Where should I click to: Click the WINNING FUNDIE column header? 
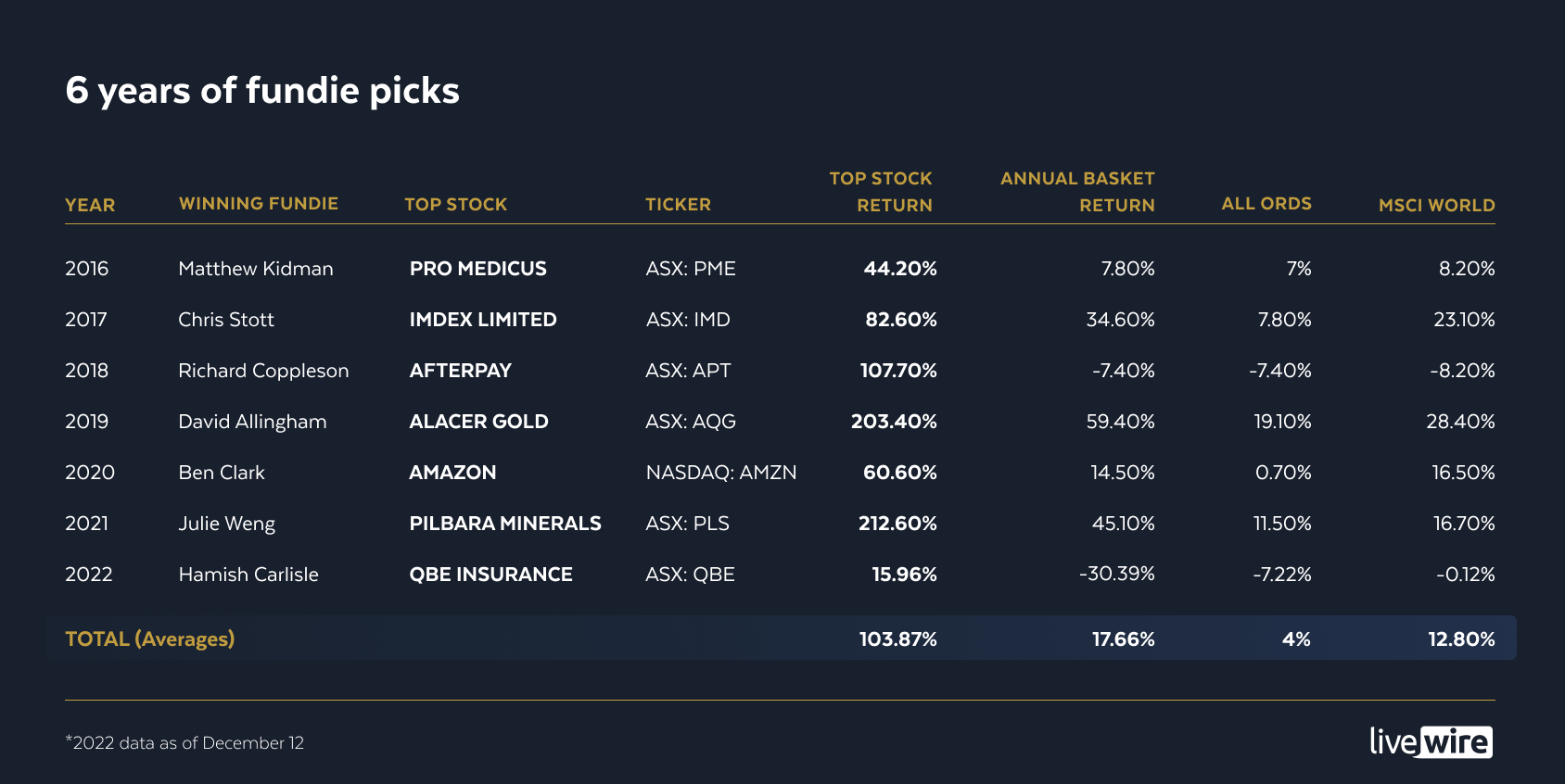(x=258, y=204)
